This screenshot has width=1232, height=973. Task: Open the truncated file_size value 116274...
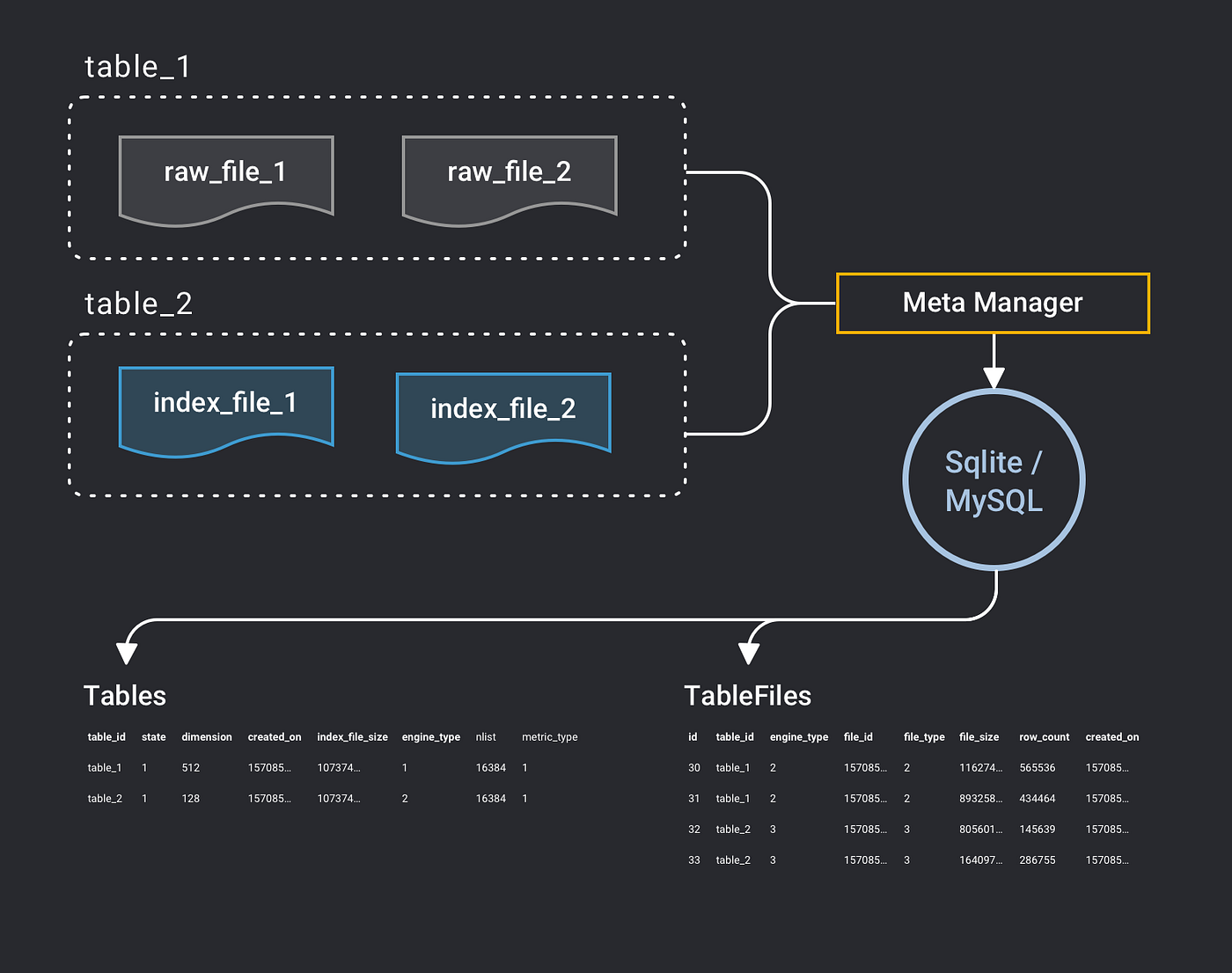979,767
